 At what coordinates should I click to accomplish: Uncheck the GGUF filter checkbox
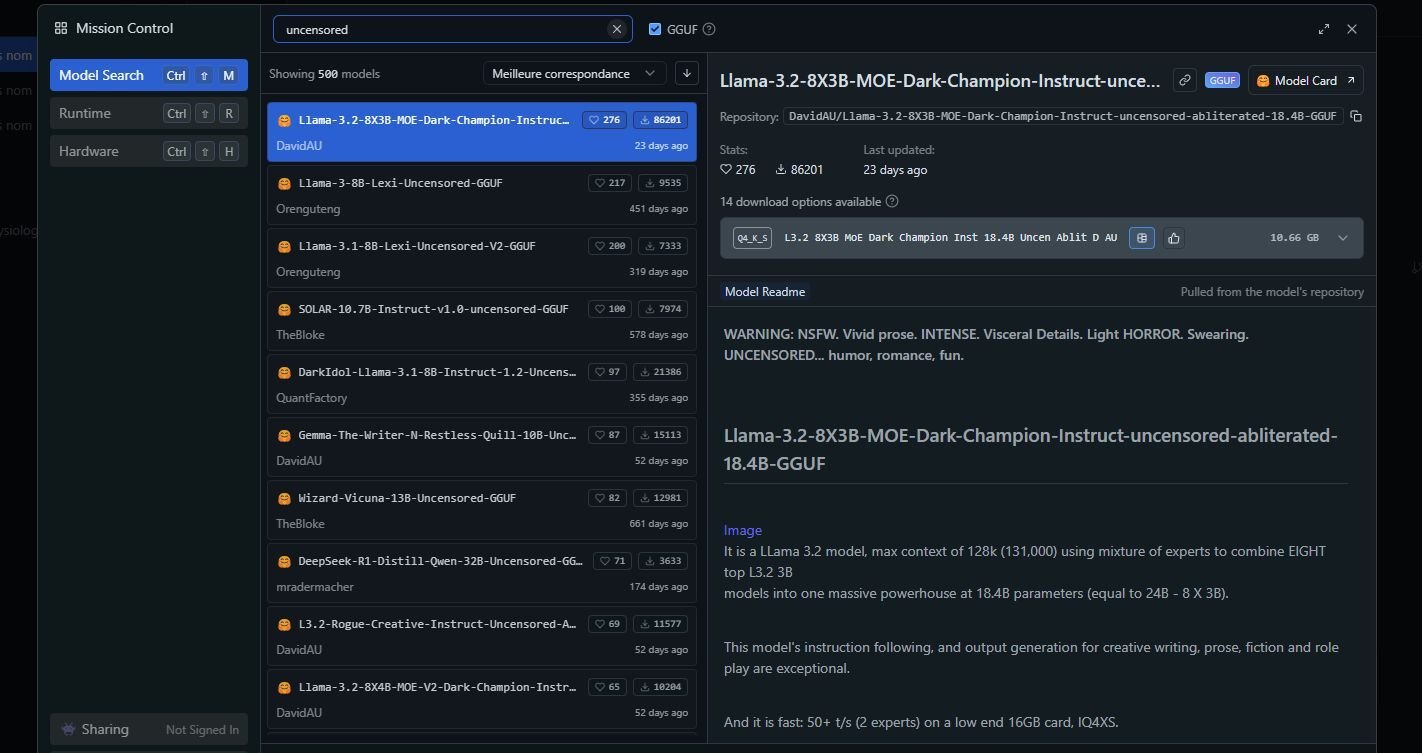(x=655, y=29)
